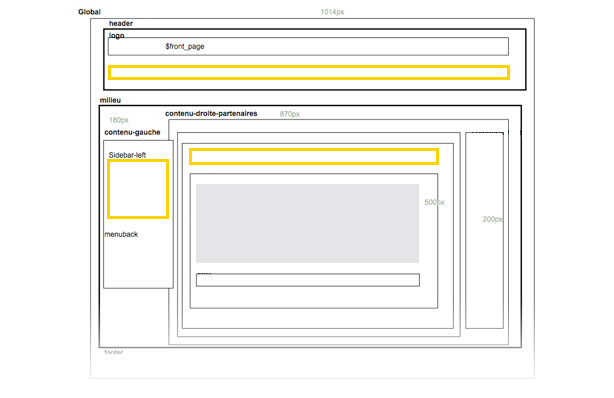Screen dimensions: 614x398
Task: Click the "Global" label
Action: [x=89, y=12]
